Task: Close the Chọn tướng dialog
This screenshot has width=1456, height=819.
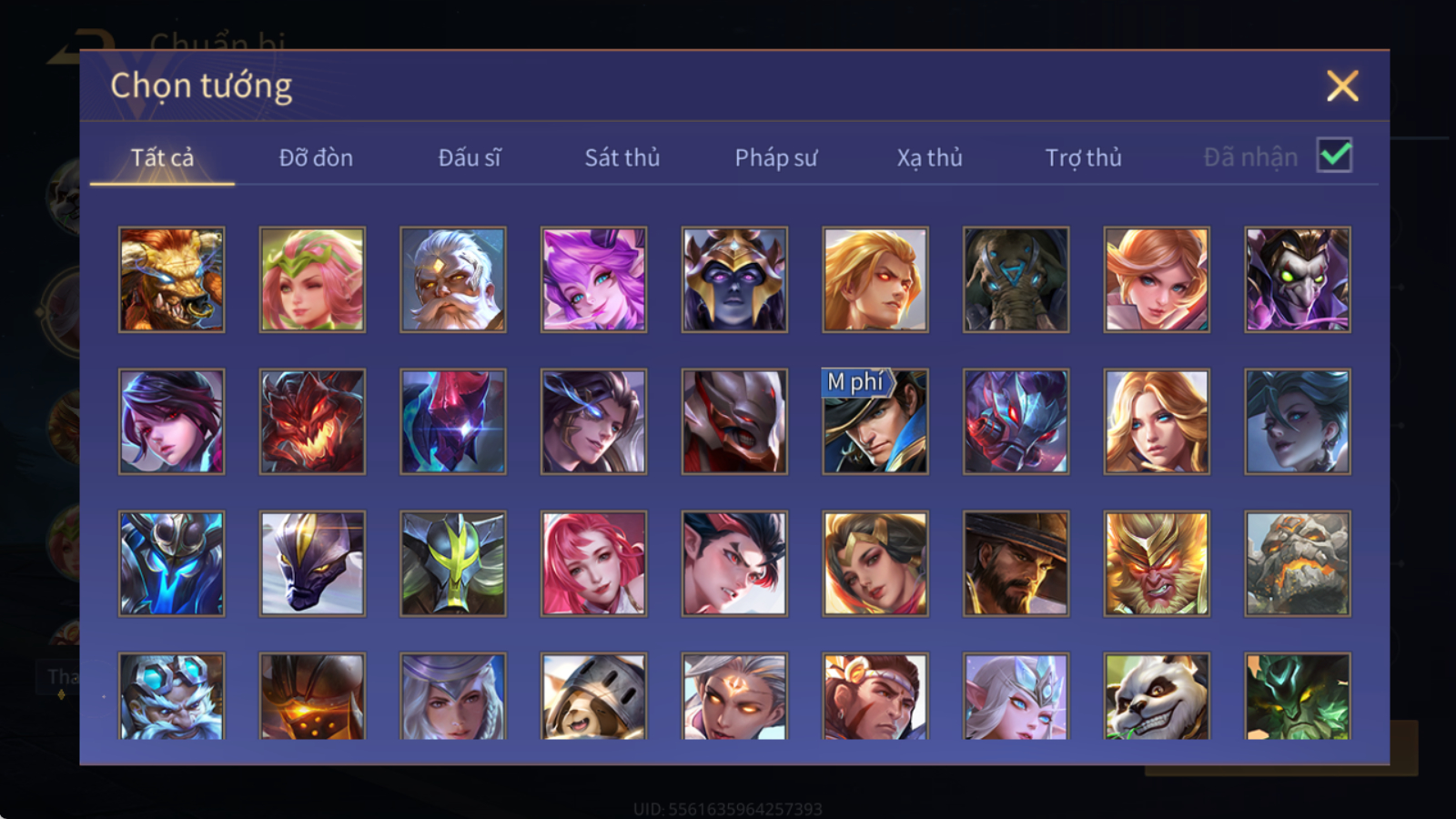Action: click(x=1342, y=86)
